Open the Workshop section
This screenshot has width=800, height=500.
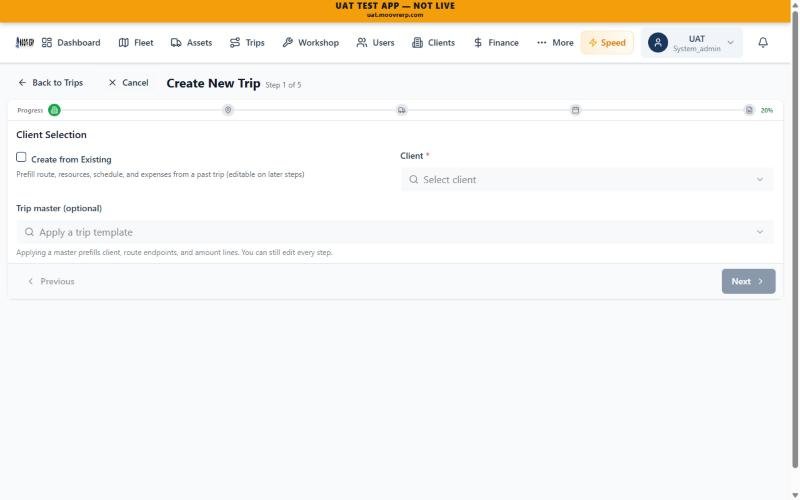(x=310, y=43)
